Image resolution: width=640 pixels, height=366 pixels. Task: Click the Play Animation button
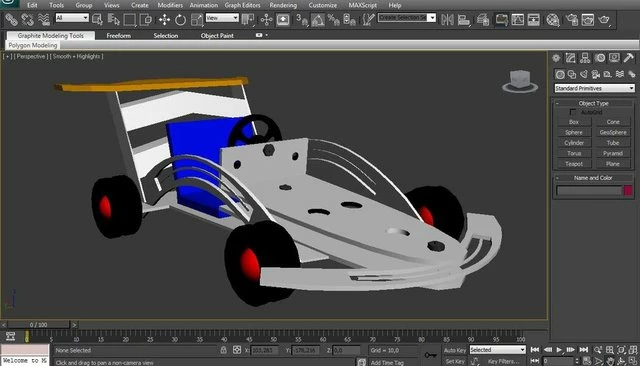tap(559, 350)
